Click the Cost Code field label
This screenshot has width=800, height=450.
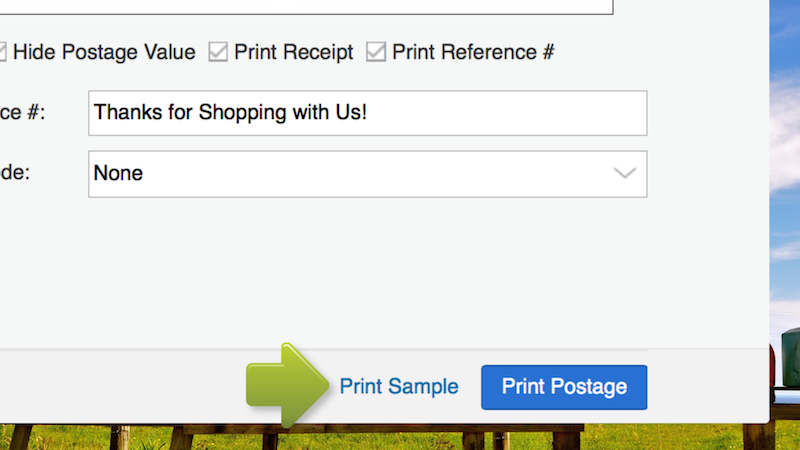[x=15, y=173]
